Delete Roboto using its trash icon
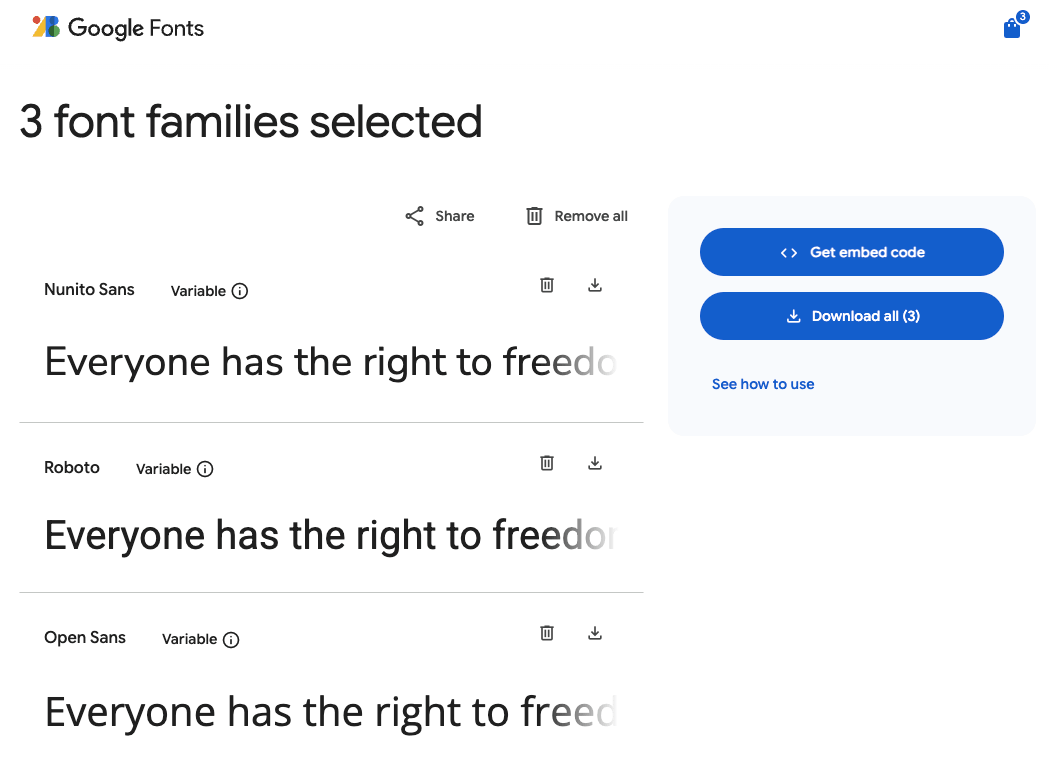 [547, 463]
